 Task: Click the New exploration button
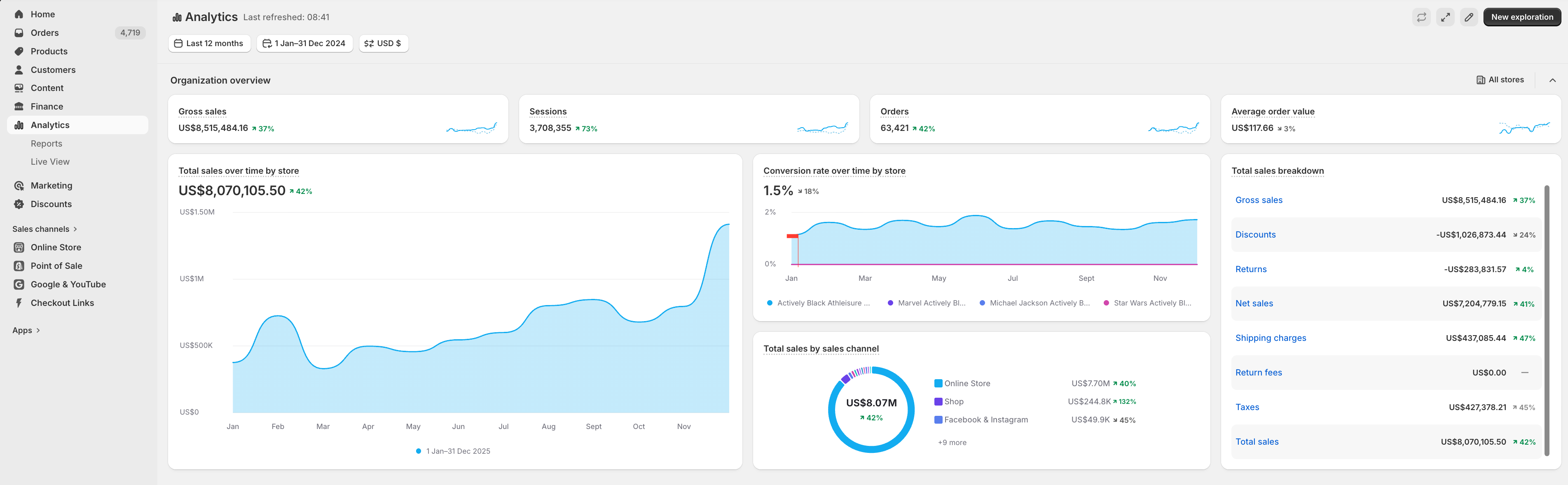pyautogui.click(x=1521, y=17)
